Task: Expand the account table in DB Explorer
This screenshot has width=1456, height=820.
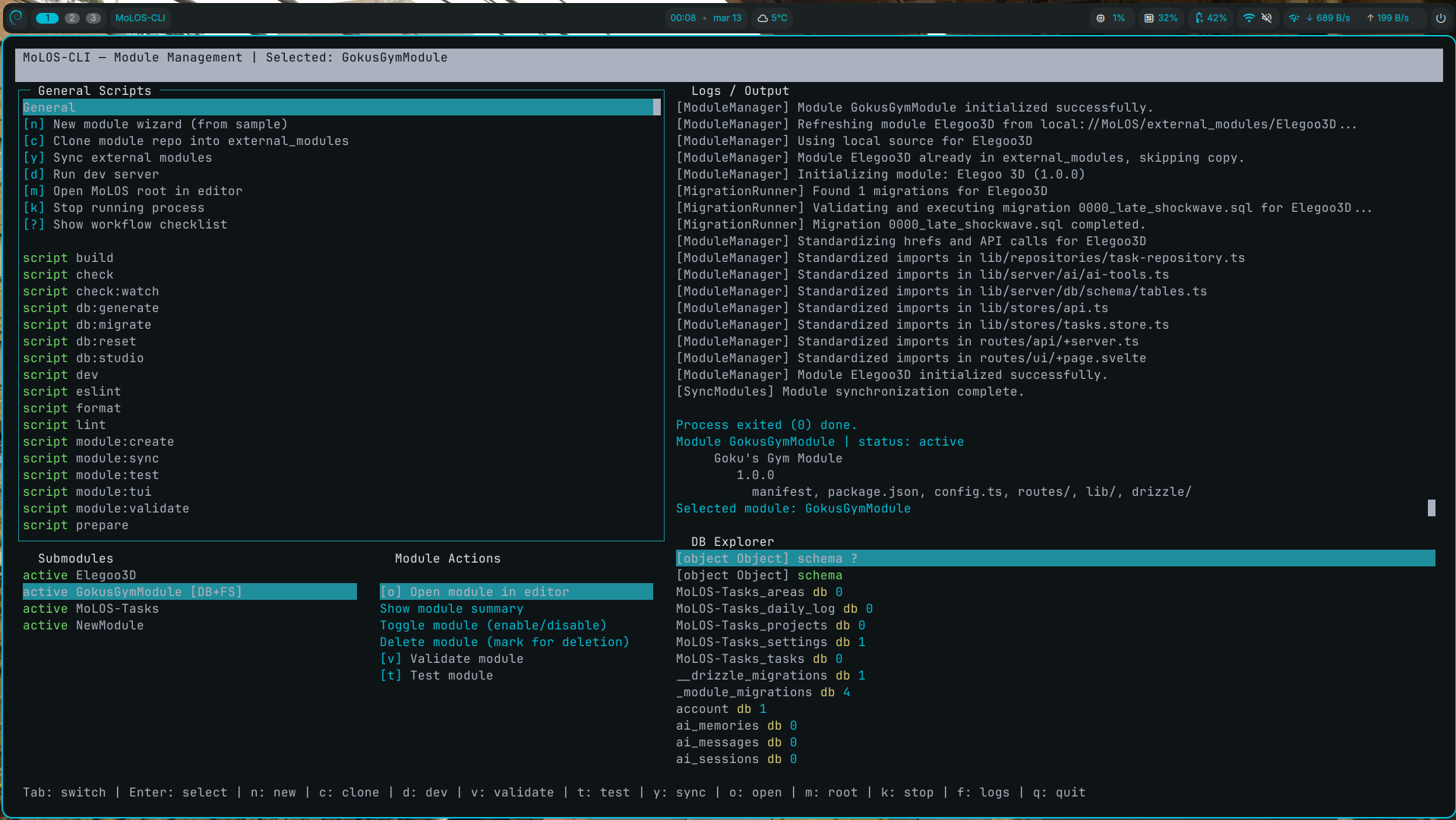Action: [720, 708]
